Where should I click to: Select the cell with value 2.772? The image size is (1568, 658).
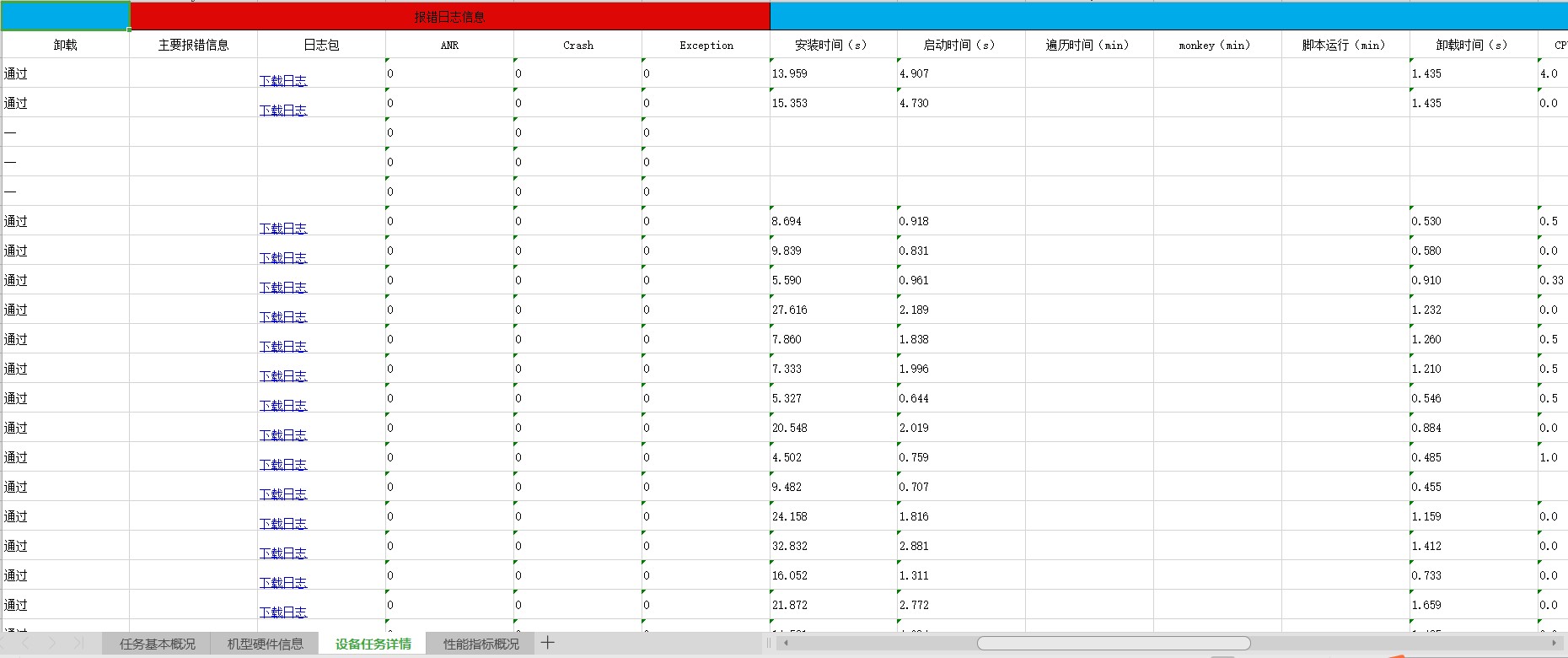(962, 605)
